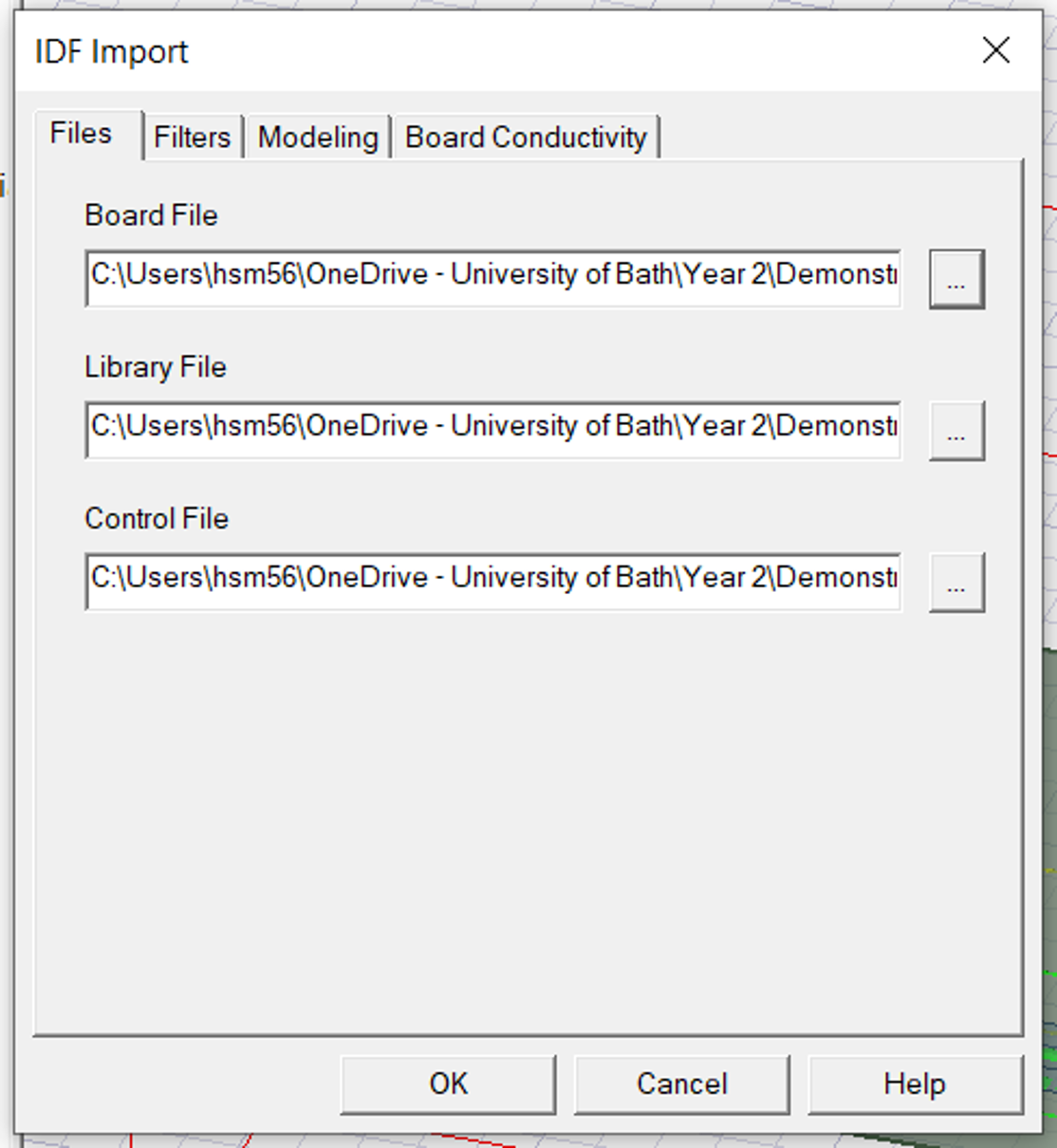
Task: Click the Board File label
Action: click(x=152, y=215)
